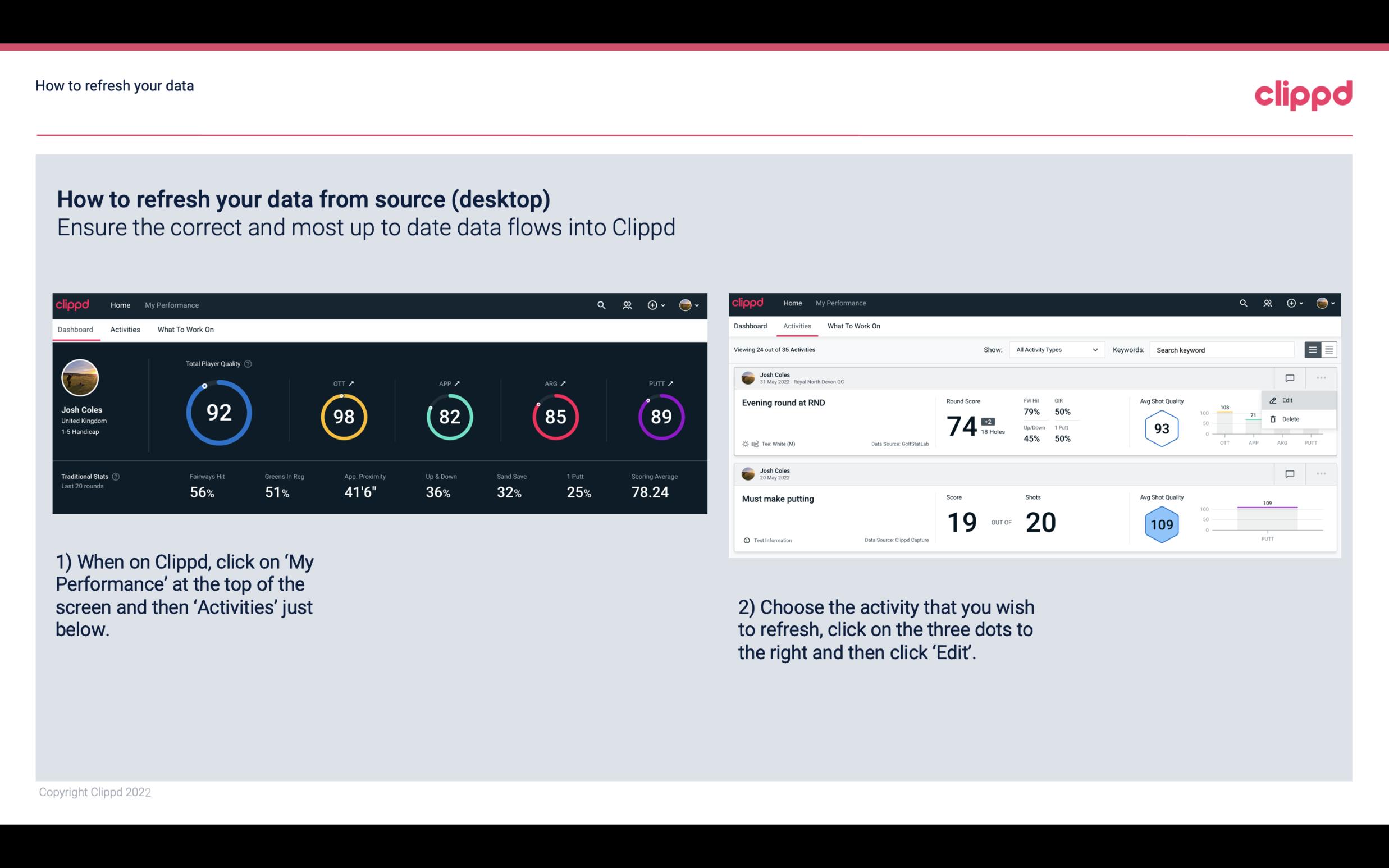Click the list view icon in Activities

(x=1313, y=349)
